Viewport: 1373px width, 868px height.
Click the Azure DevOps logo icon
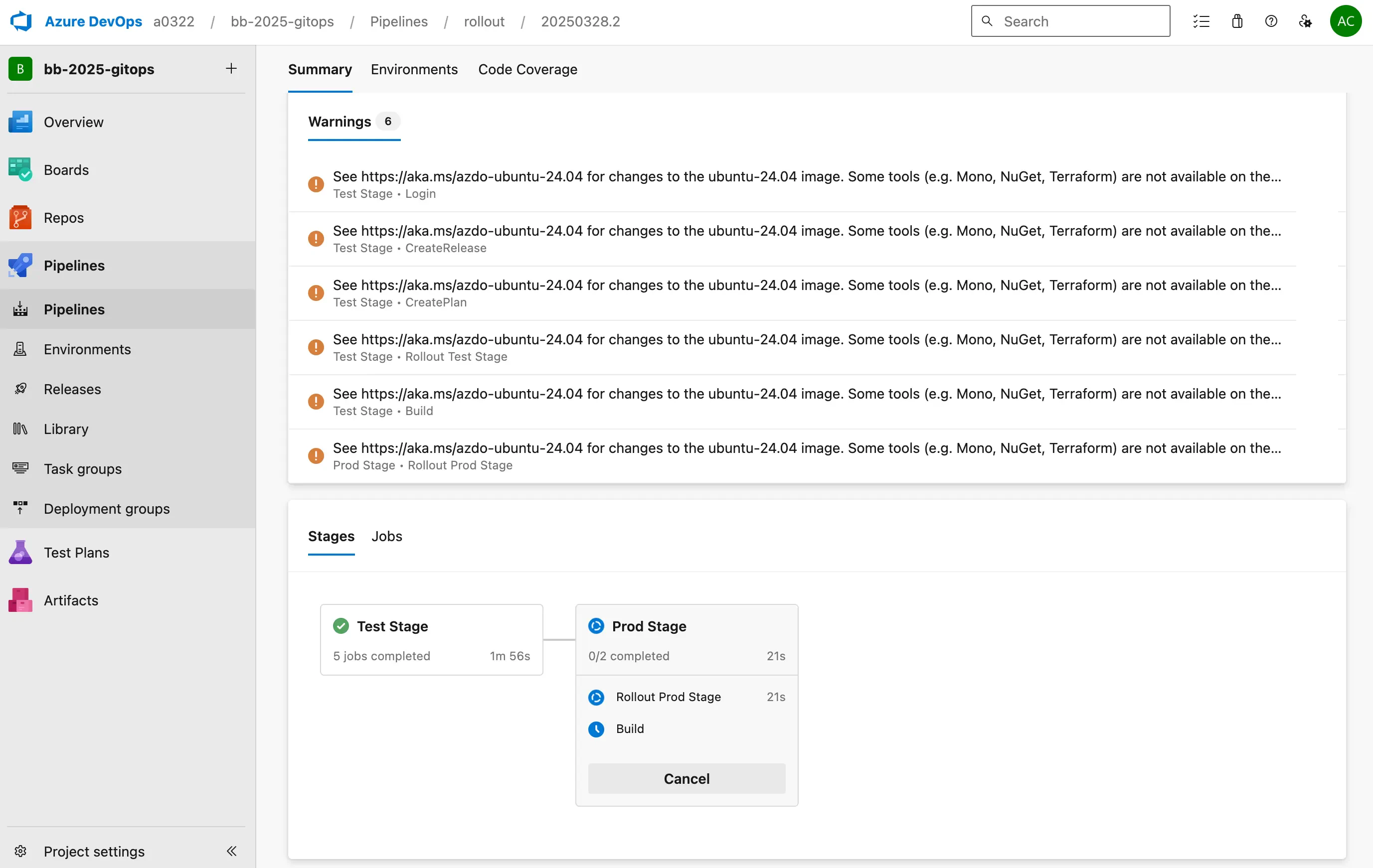[21, 21]
